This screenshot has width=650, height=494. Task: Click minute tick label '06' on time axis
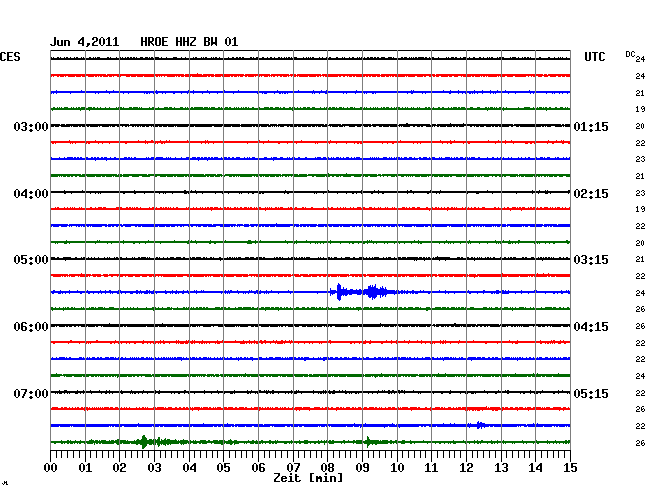click(258, 468)
